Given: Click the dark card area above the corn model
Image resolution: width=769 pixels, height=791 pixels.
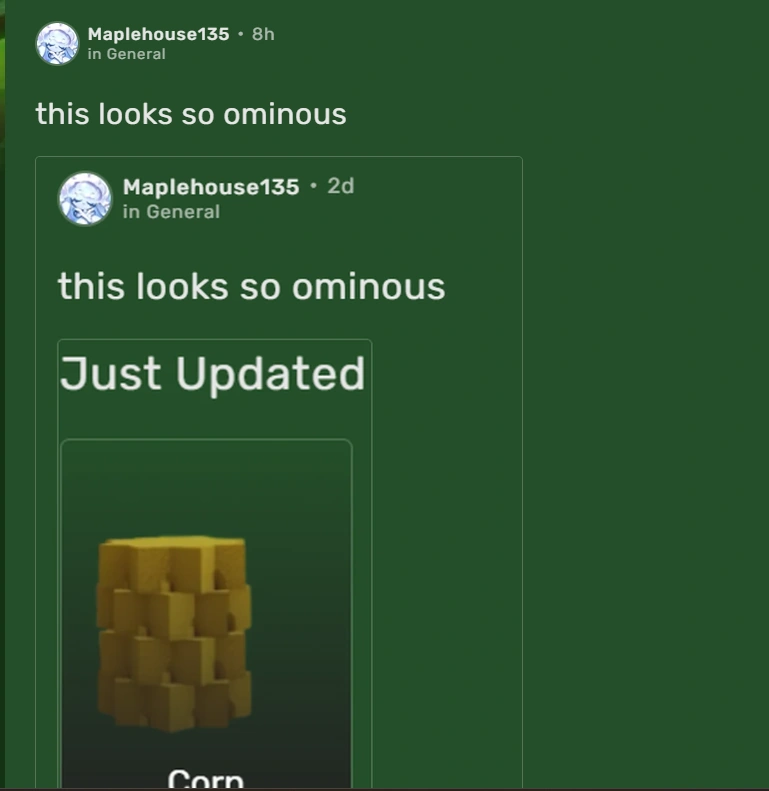Looking at the screenshot, I should click(x=206, y=487).
